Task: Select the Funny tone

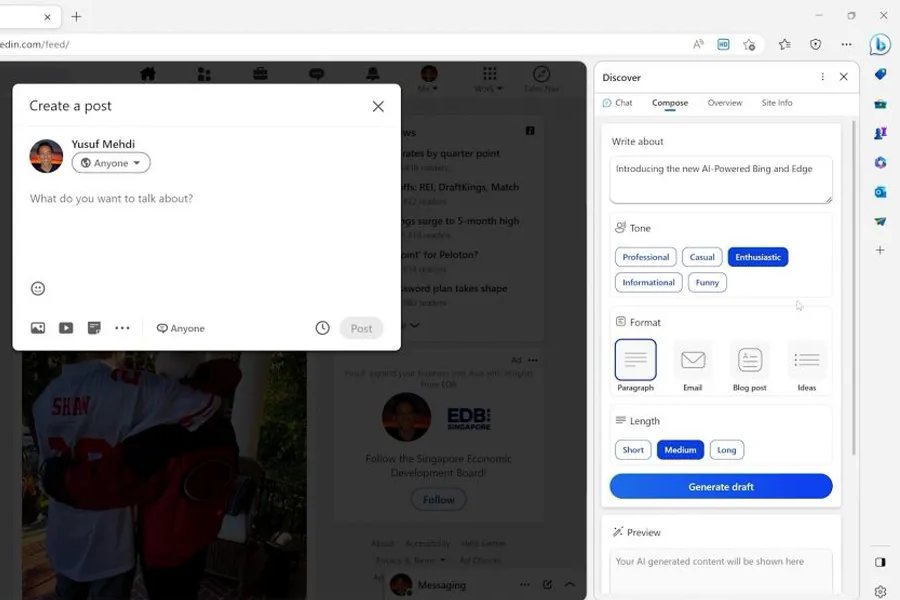Action: (x=707, y=282)
